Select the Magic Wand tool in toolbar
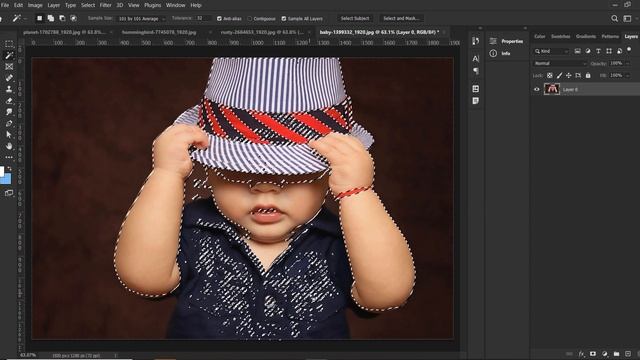This screenshot has width=640, height=360. tap(9, 55)
